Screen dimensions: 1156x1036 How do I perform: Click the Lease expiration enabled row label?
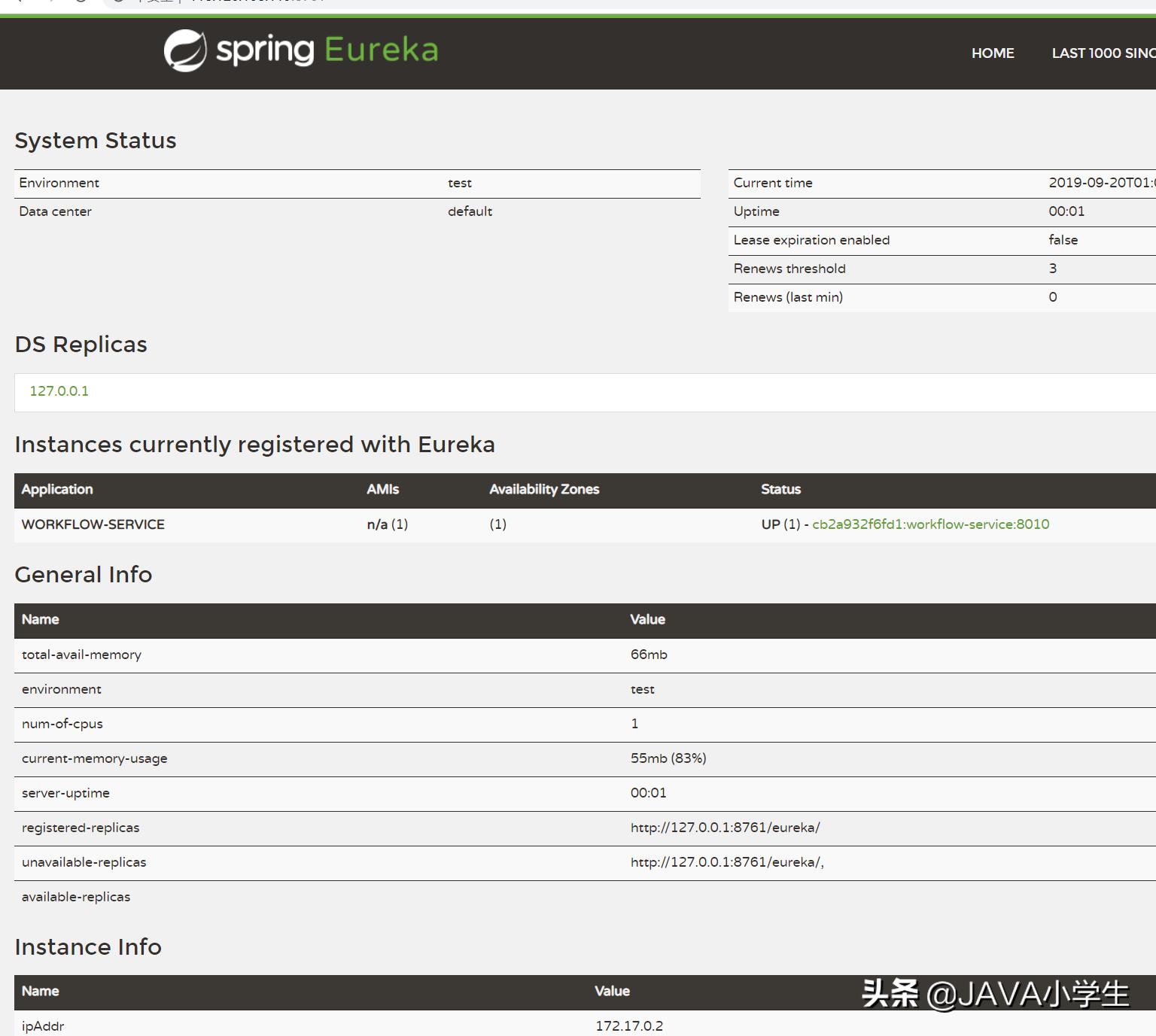click(811, 240)
